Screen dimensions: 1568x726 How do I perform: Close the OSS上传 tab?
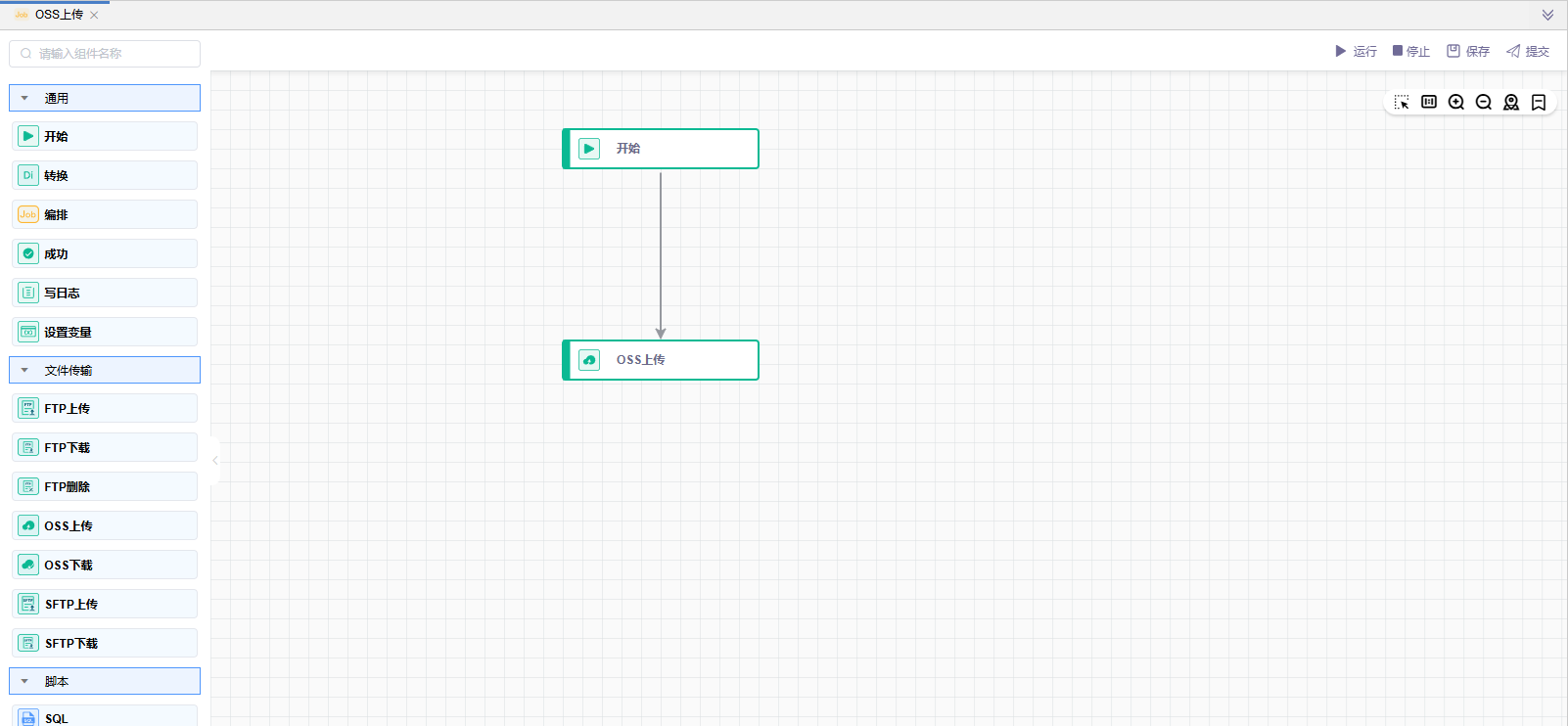(x=94, y=16)
